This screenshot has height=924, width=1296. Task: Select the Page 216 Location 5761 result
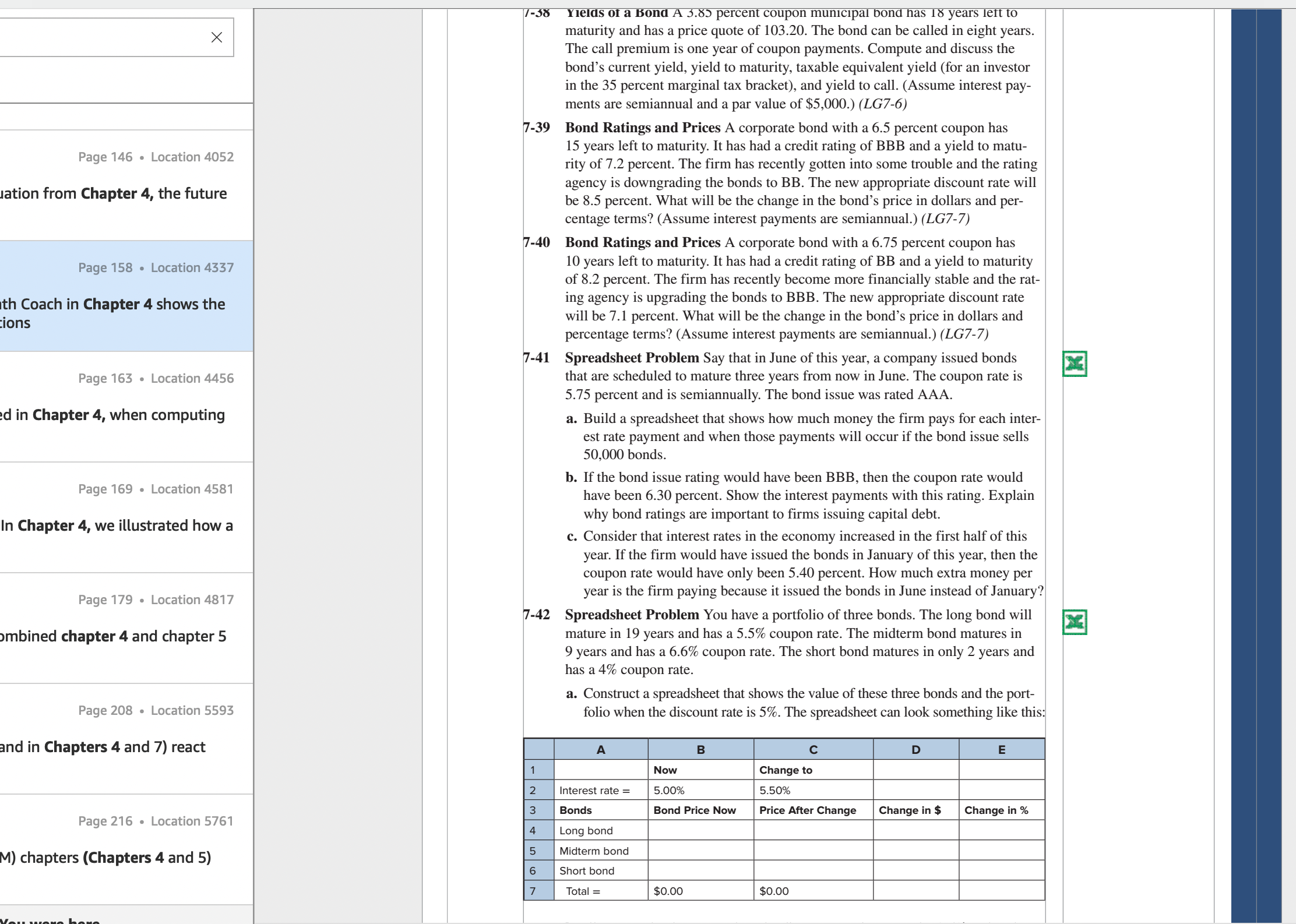pos(126,849)
